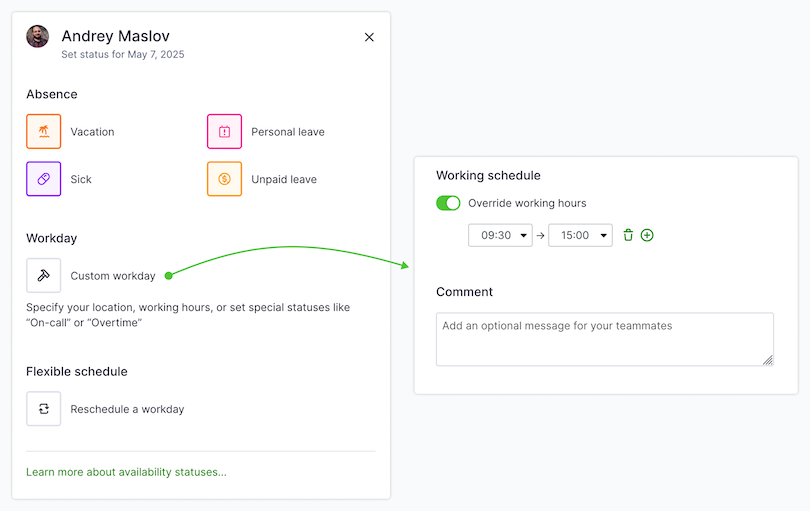Select the Vacation palm tree icon
Viewport: 810px width, 511px height.
pos(43,132)
